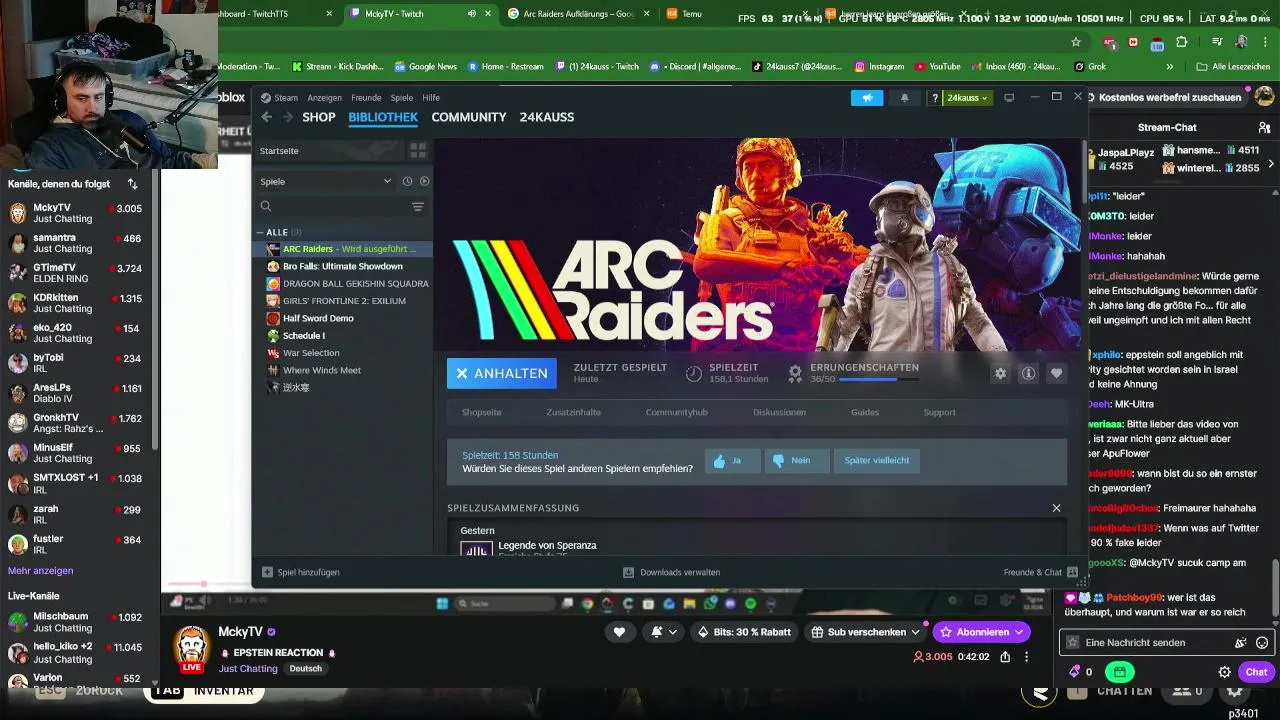The image size is (1280, 720).
Task: Open the collections grid view in Steam sidebar
Action: tap(418, 150)
